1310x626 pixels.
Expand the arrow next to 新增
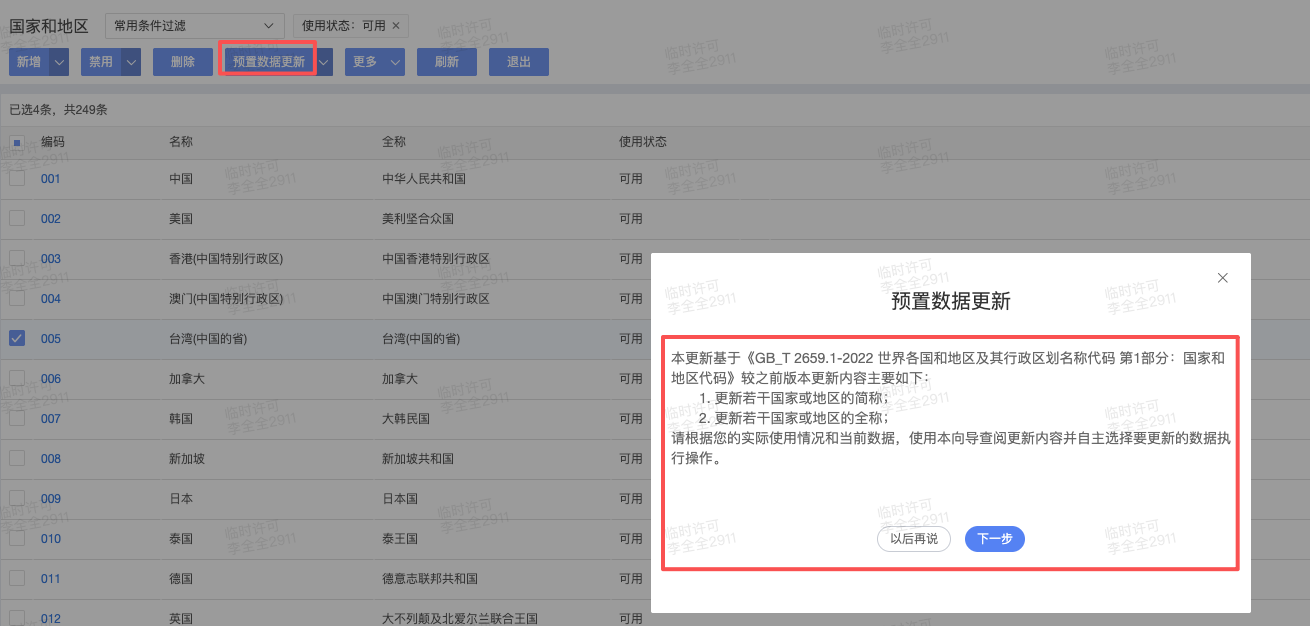click(59, 62)
